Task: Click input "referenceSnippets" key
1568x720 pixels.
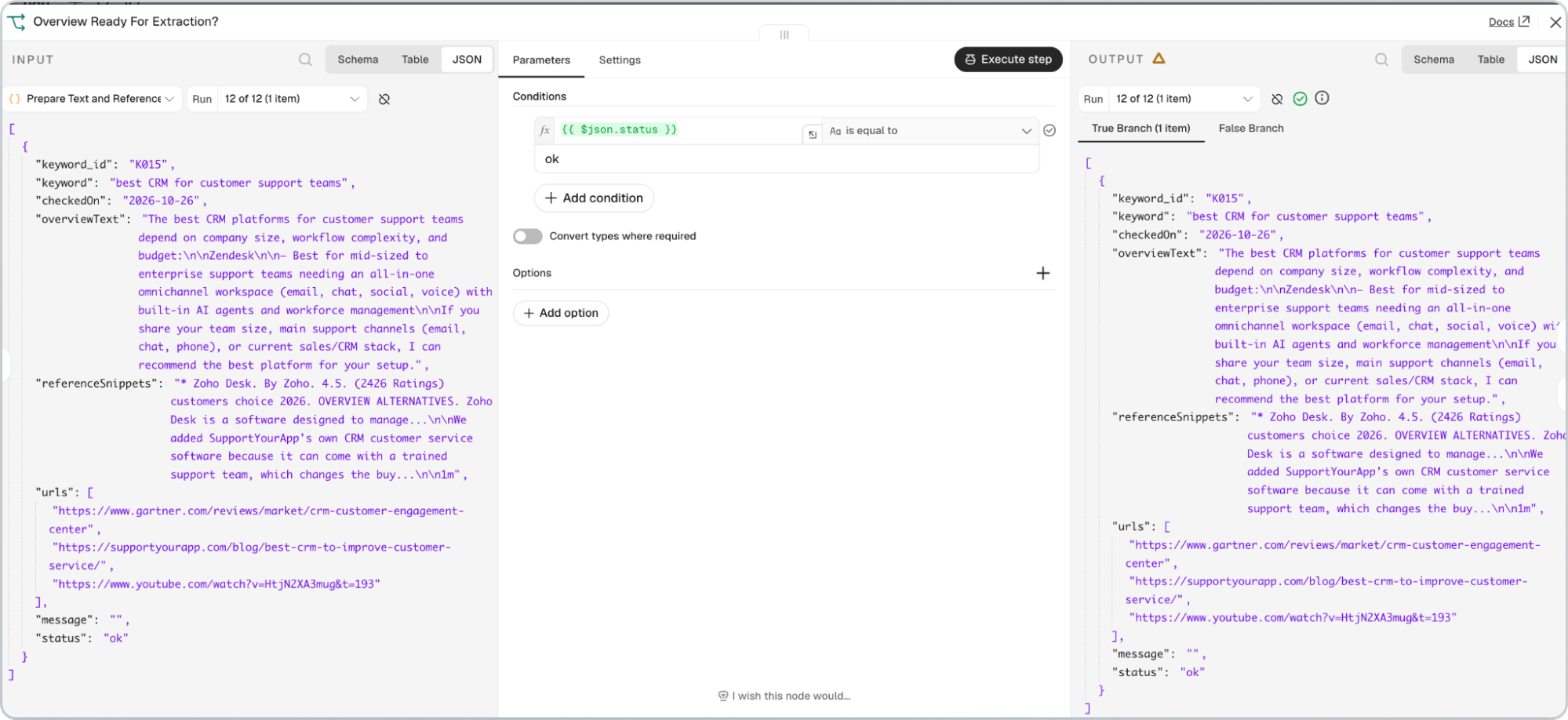Action: [x=96, y=384]
